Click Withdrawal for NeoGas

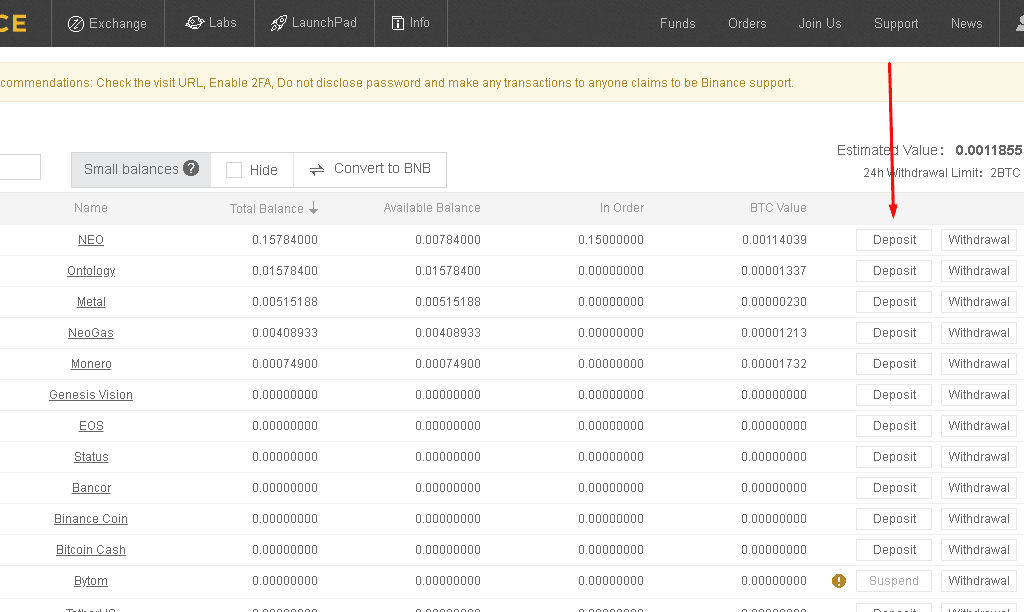click(978, 333)
